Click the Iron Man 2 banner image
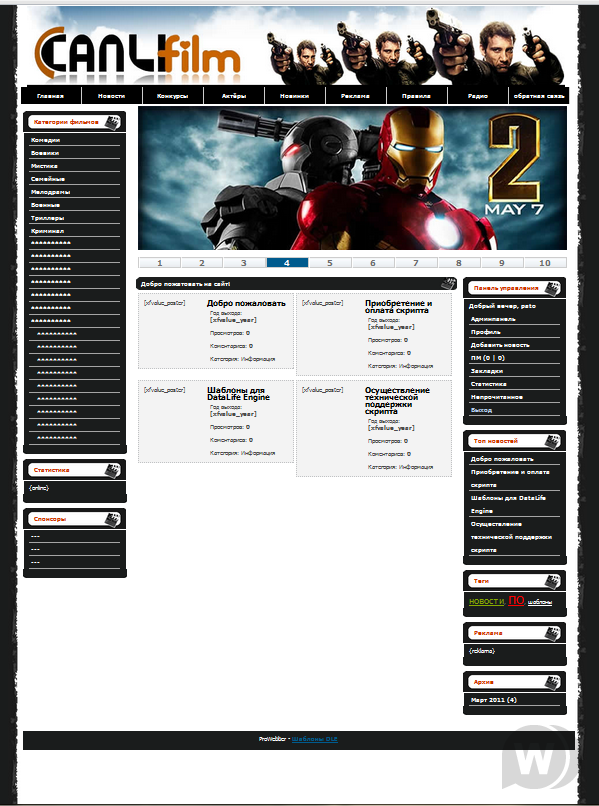 (x=352, y=178)
